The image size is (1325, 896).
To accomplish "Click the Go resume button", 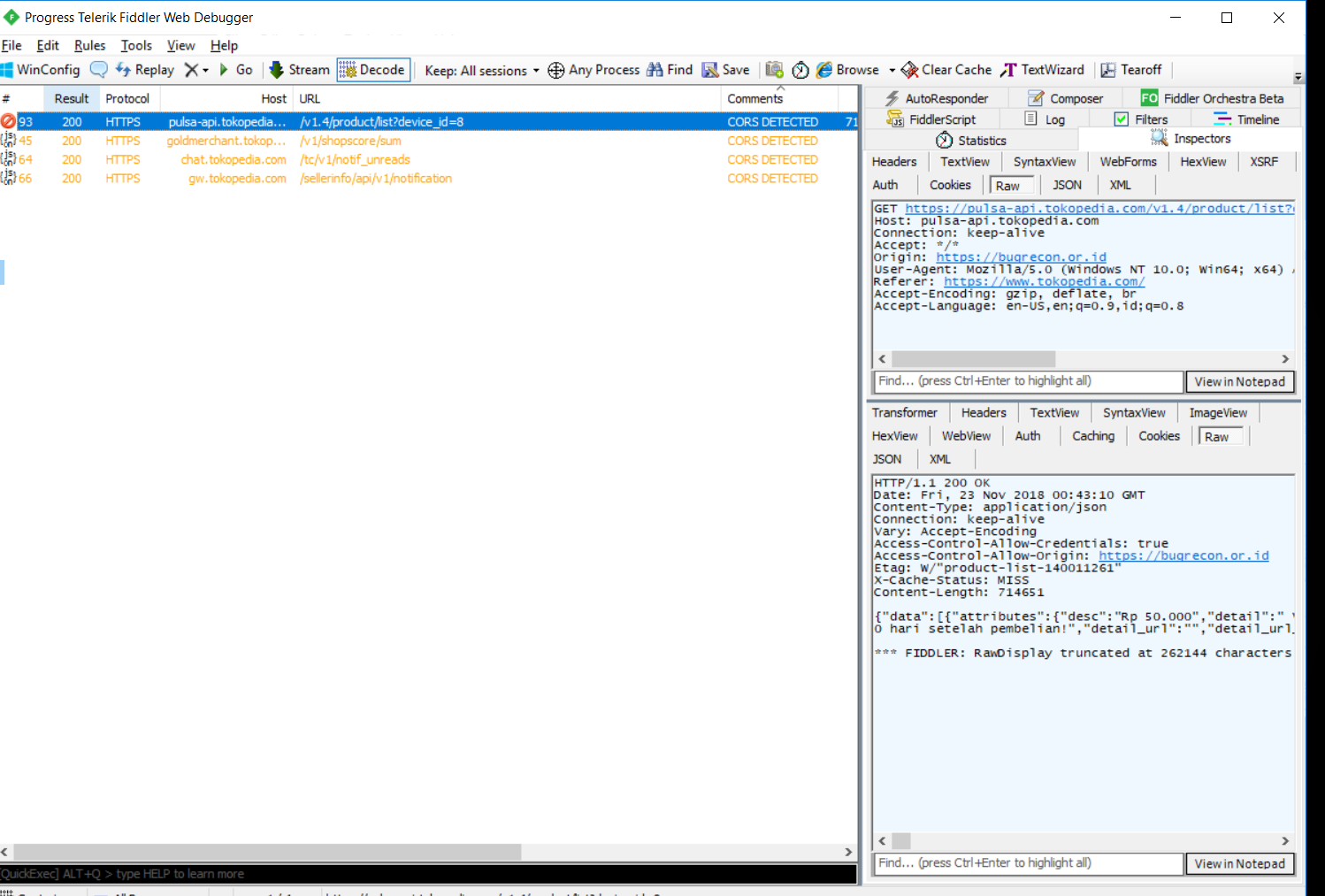I will point(236,70).
